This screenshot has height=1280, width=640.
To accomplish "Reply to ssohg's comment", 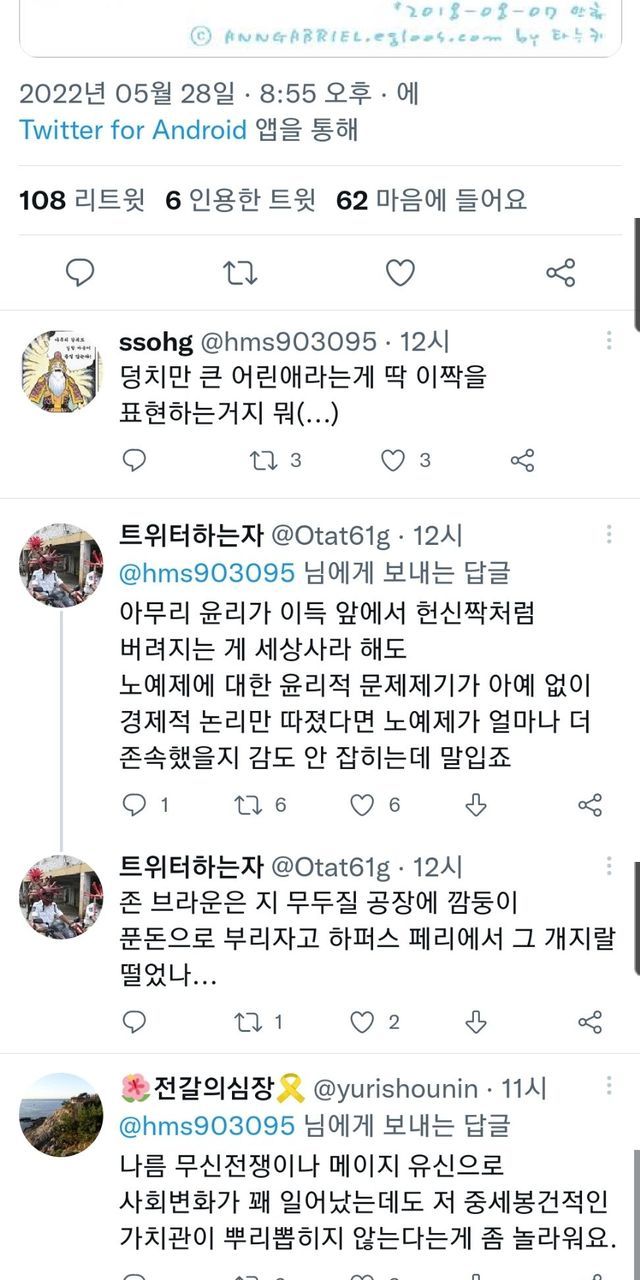I will pos(134,460).
